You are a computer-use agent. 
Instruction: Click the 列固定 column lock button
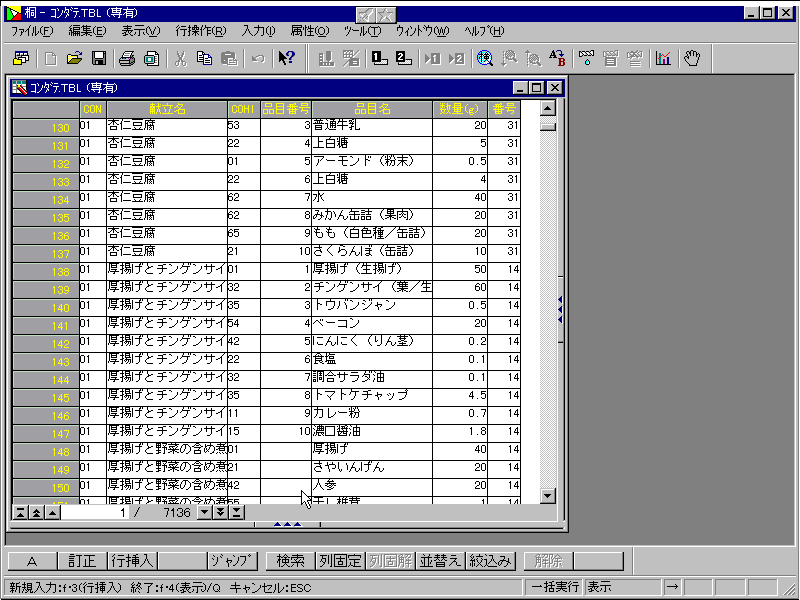[340, 561]
